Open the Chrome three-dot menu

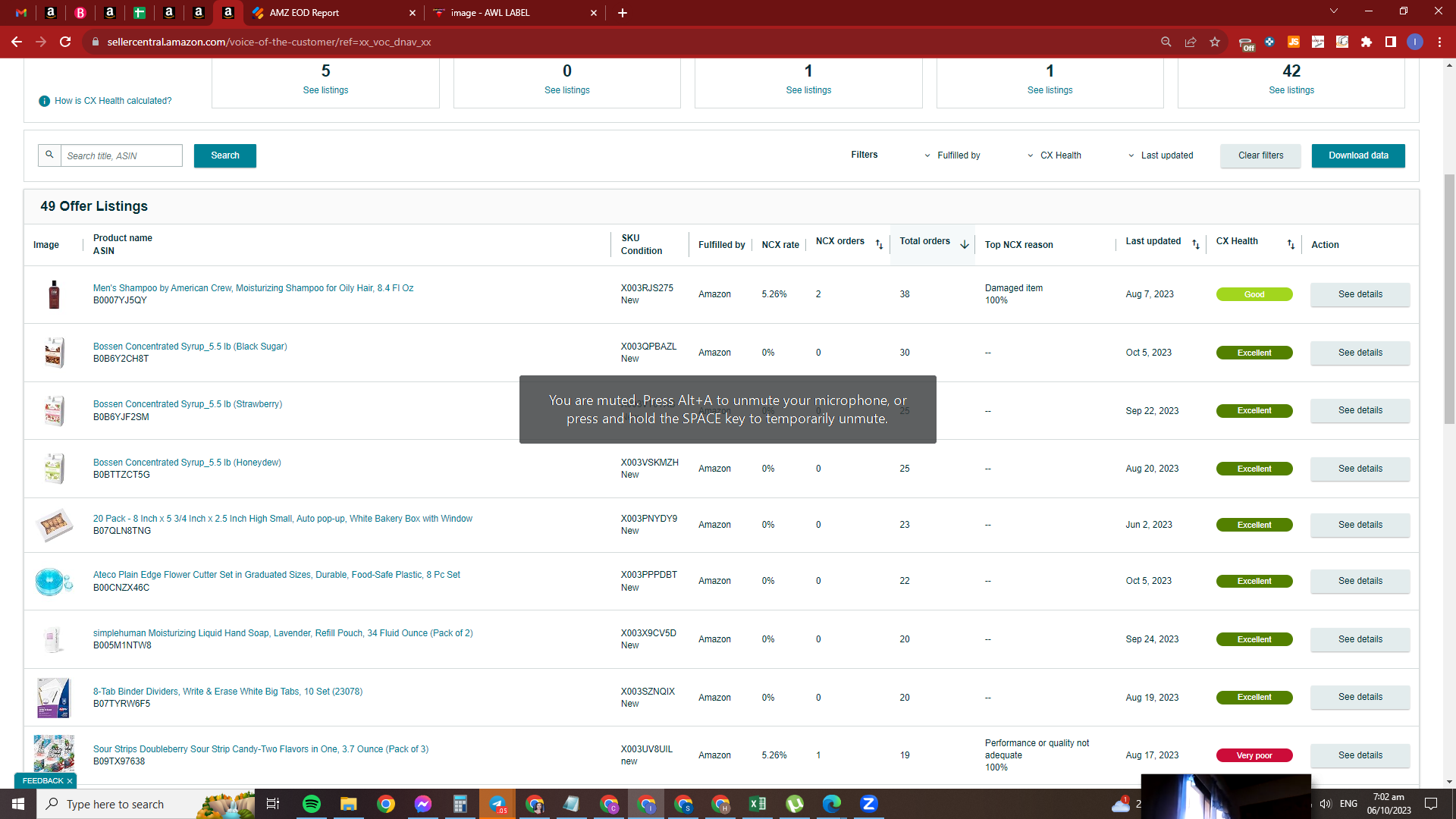[x=1439, y=42]
